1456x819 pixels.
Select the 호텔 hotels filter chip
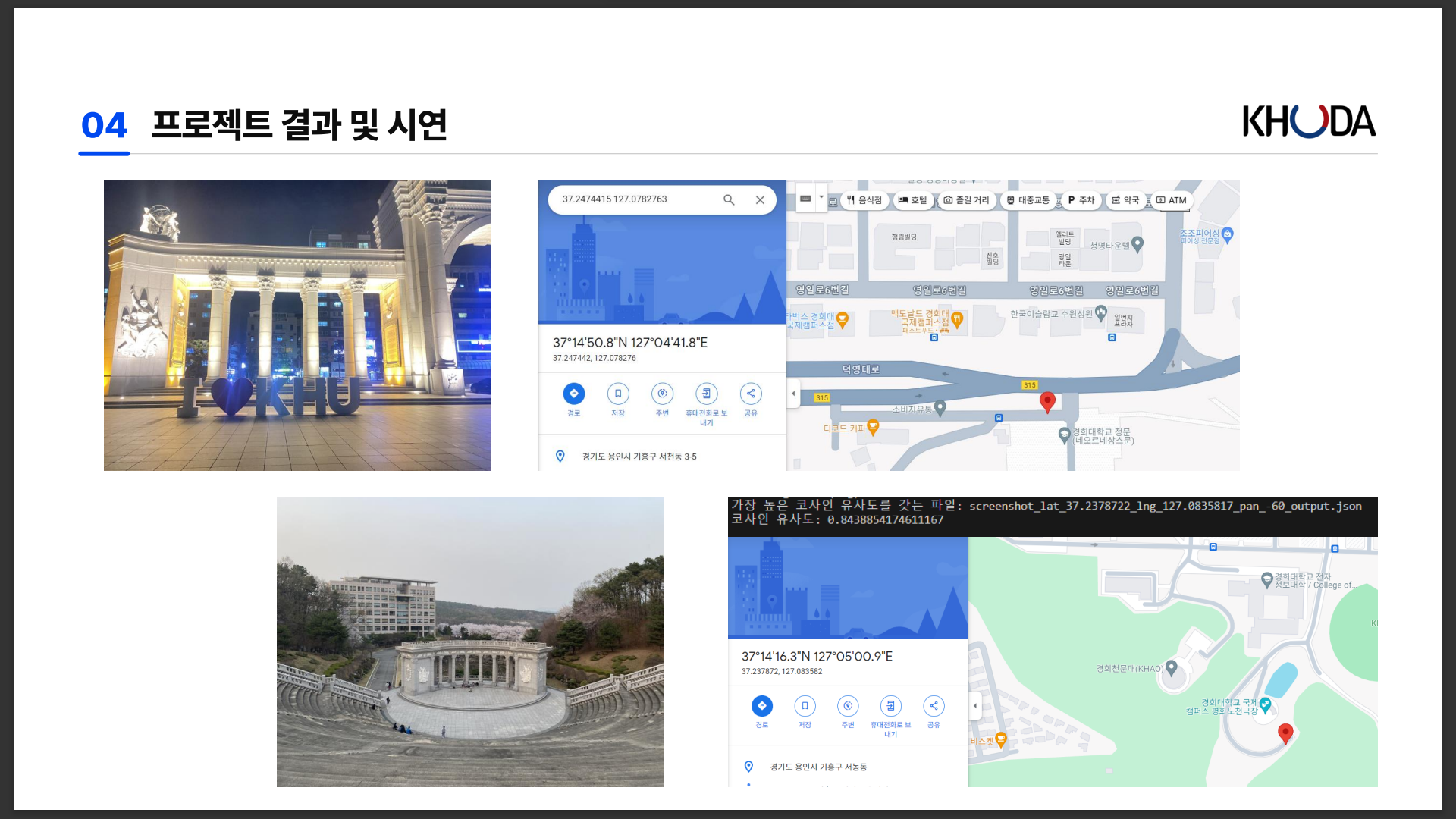pos(913,200)
